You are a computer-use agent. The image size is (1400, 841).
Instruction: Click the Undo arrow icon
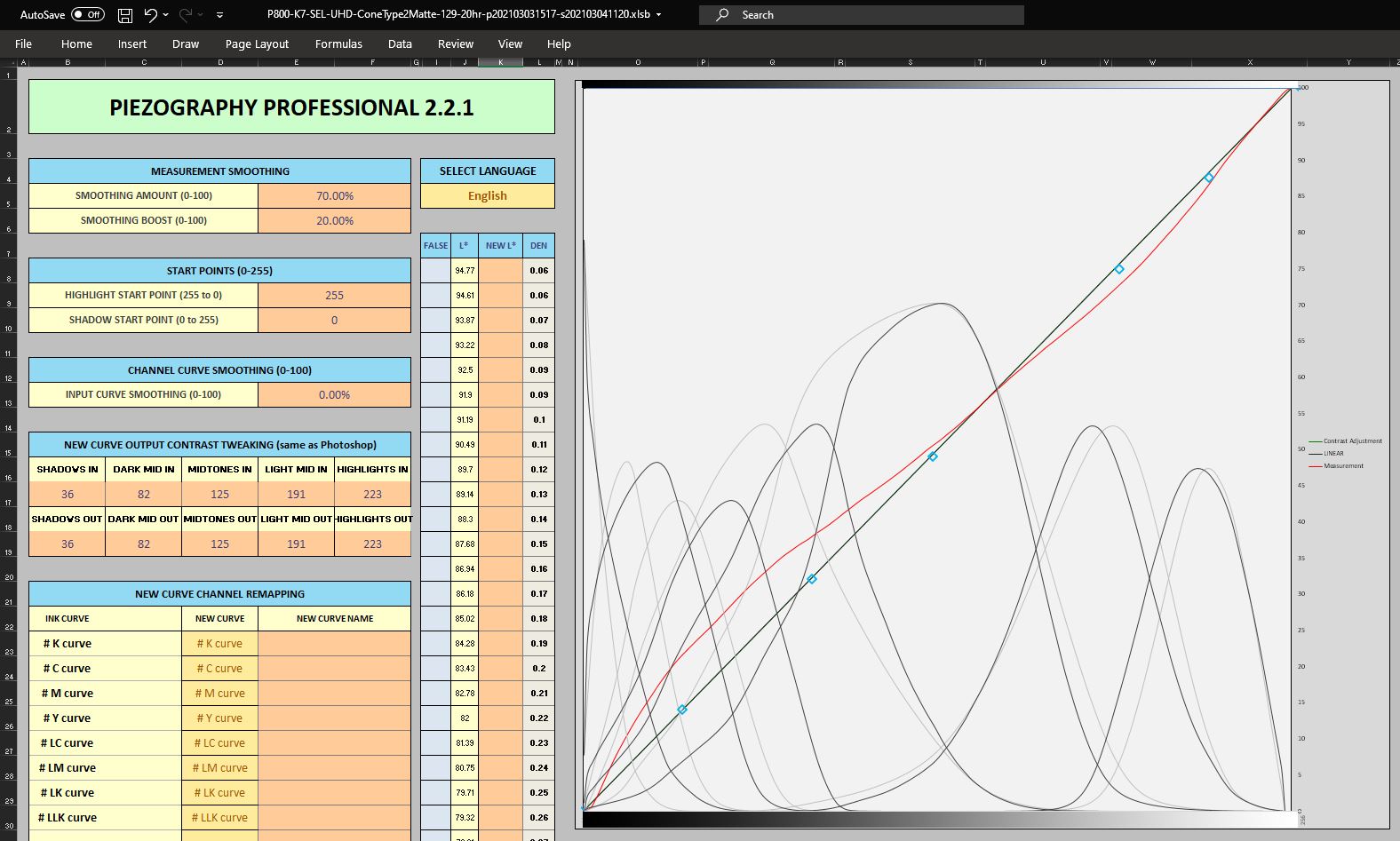pos(150,15)
